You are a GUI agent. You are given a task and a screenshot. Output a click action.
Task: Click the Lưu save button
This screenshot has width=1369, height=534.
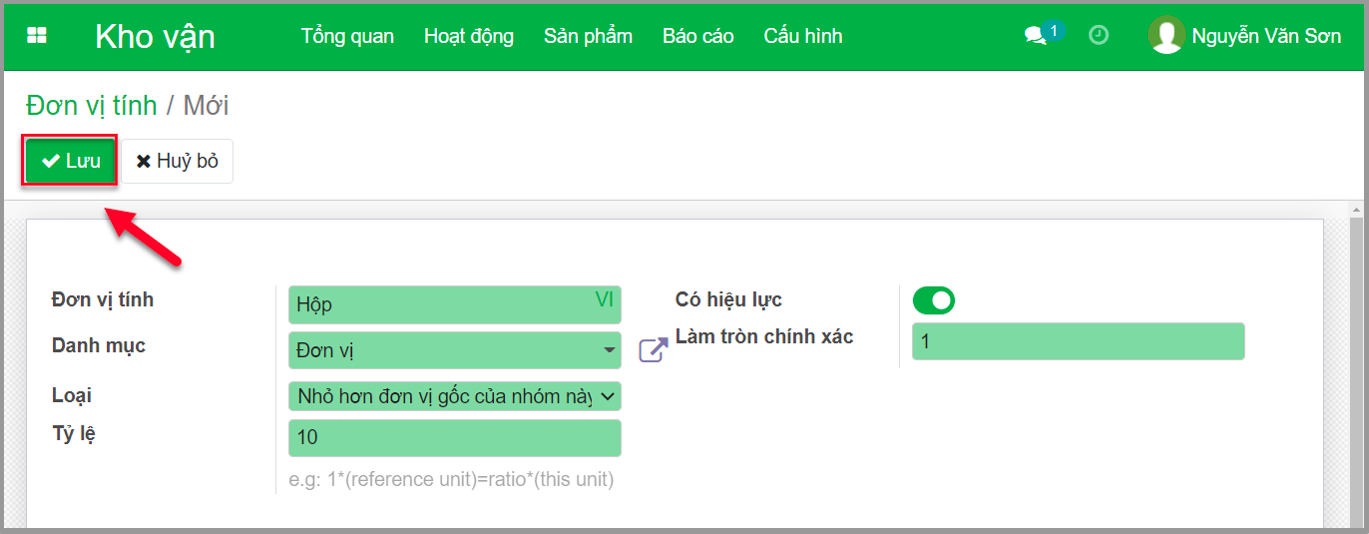[x=71, y=161]
